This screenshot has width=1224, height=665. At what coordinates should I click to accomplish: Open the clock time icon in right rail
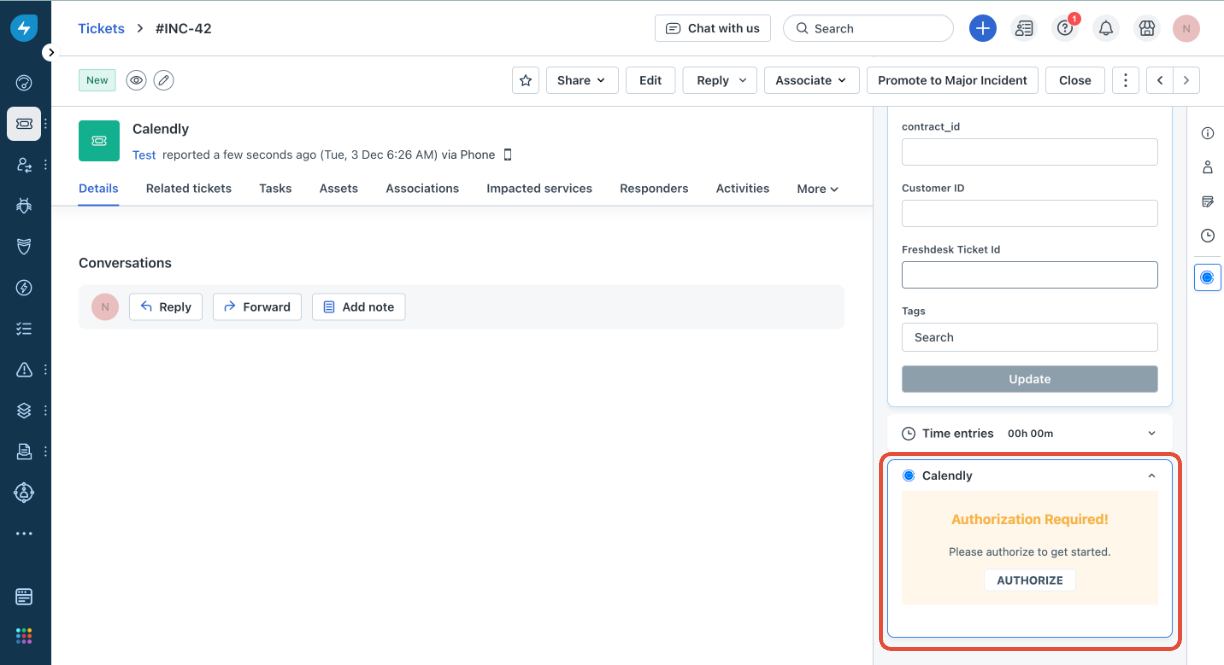[x=1207, y=236]
